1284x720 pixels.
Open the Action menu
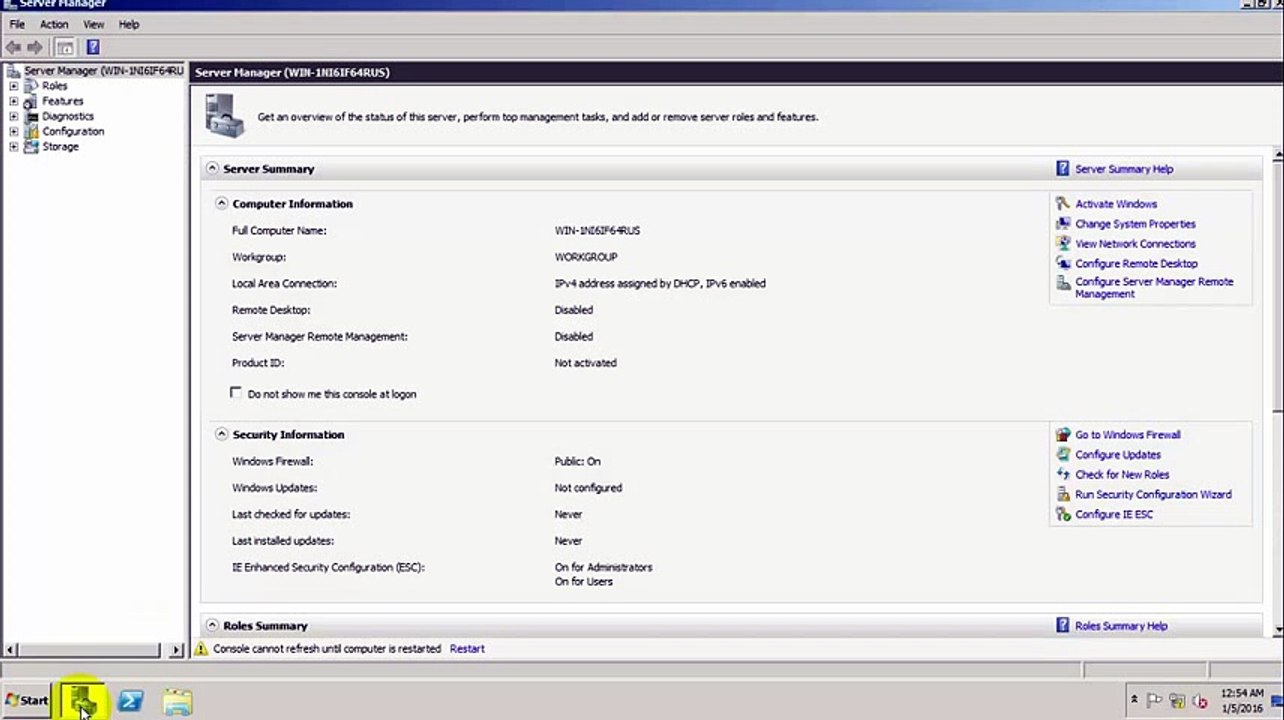click(54, 24)
